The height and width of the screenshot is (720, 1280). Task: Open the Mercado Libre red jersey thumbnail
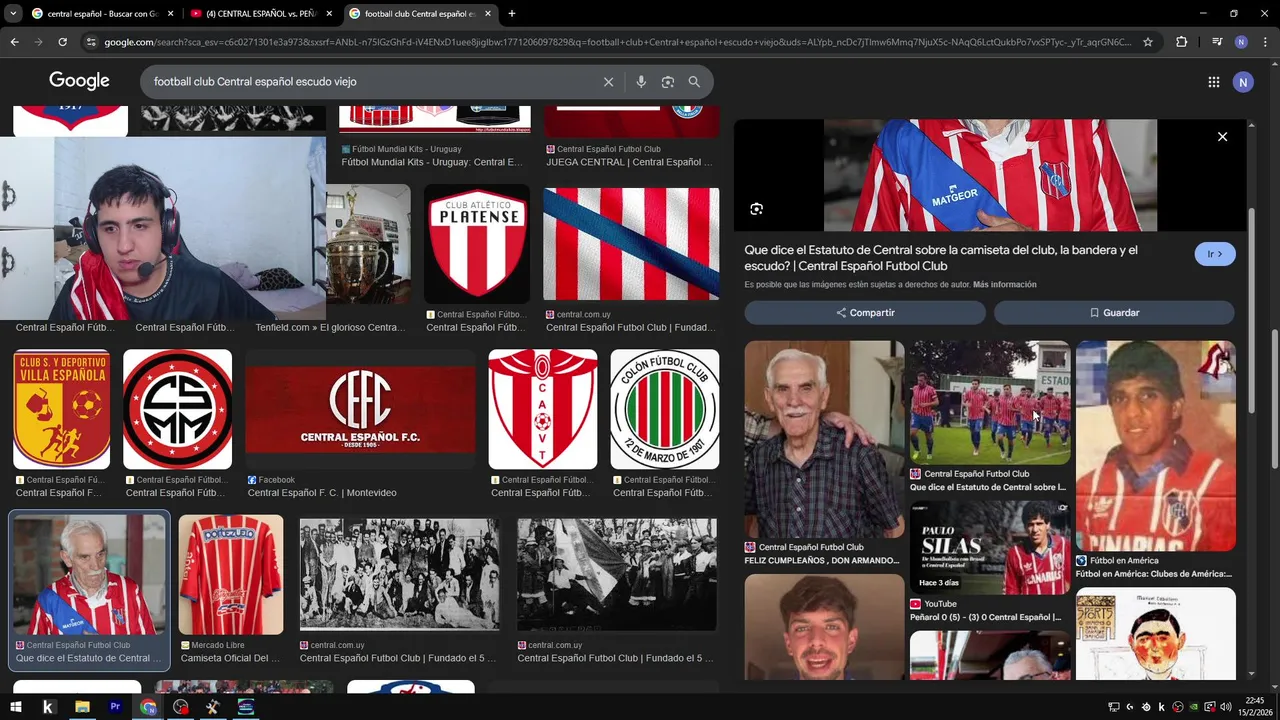[231, 575]
